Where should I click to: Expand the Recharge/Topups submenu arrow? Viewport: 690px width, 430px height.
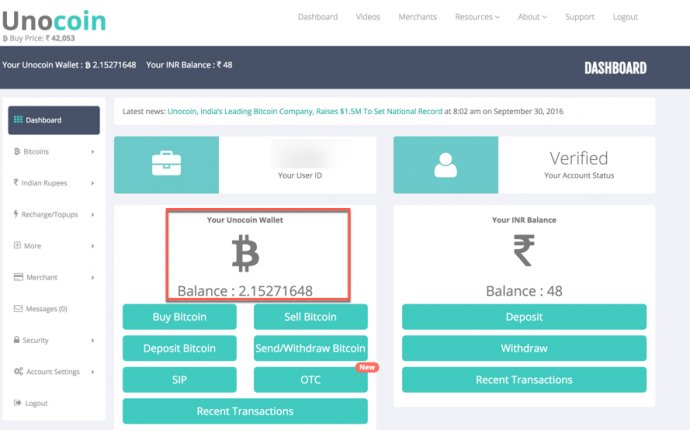coord(93,215)
